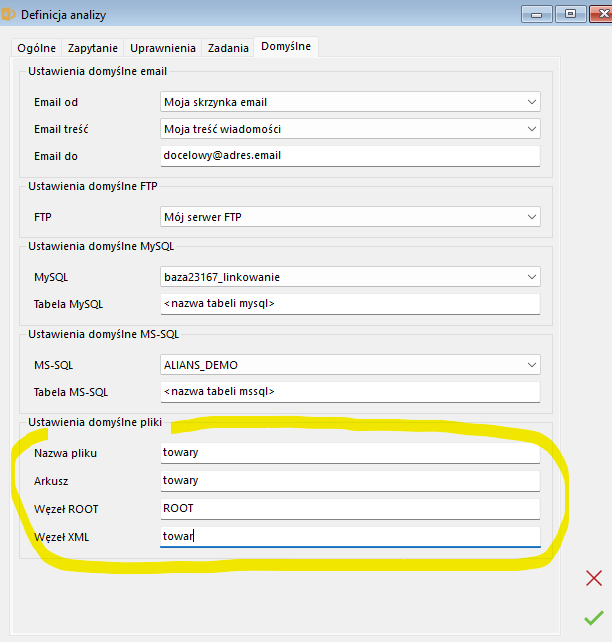Open the MySQL database dropdown

531,277
